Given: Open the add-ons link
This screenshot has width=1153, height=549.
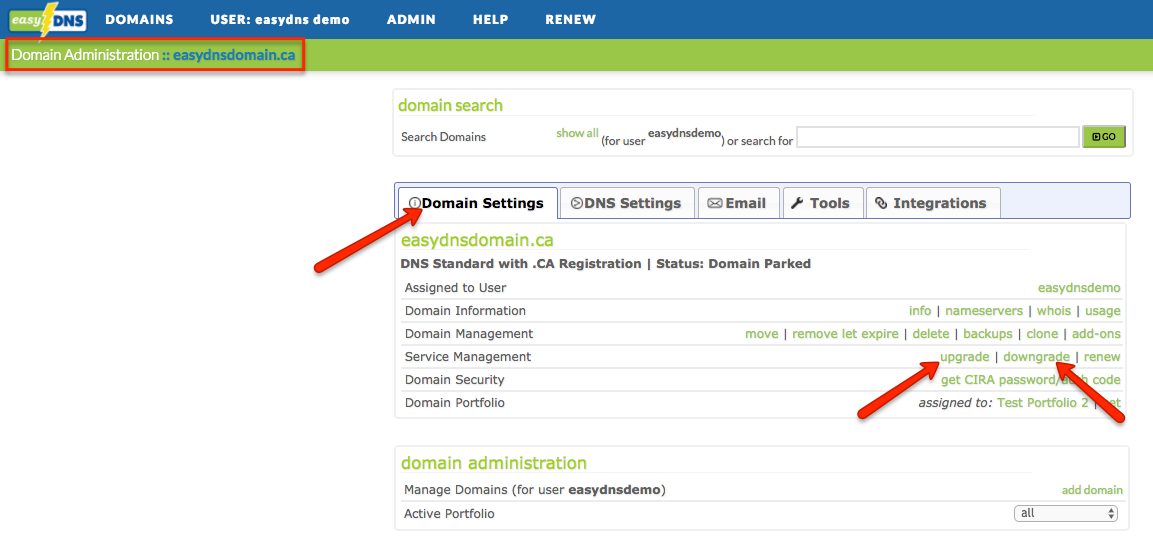Looking at the screenshot, I should tap(1096, 334).
